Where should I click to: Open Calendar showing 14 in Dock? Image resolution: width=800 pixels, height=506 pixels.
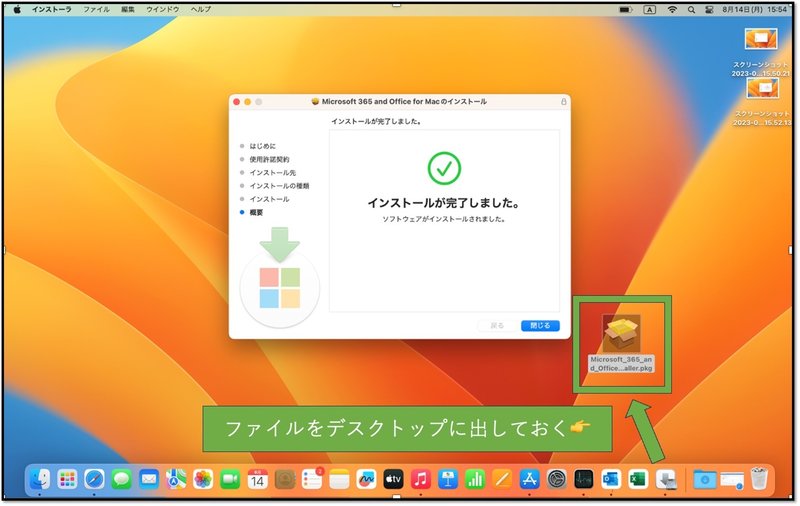point(258,479)
